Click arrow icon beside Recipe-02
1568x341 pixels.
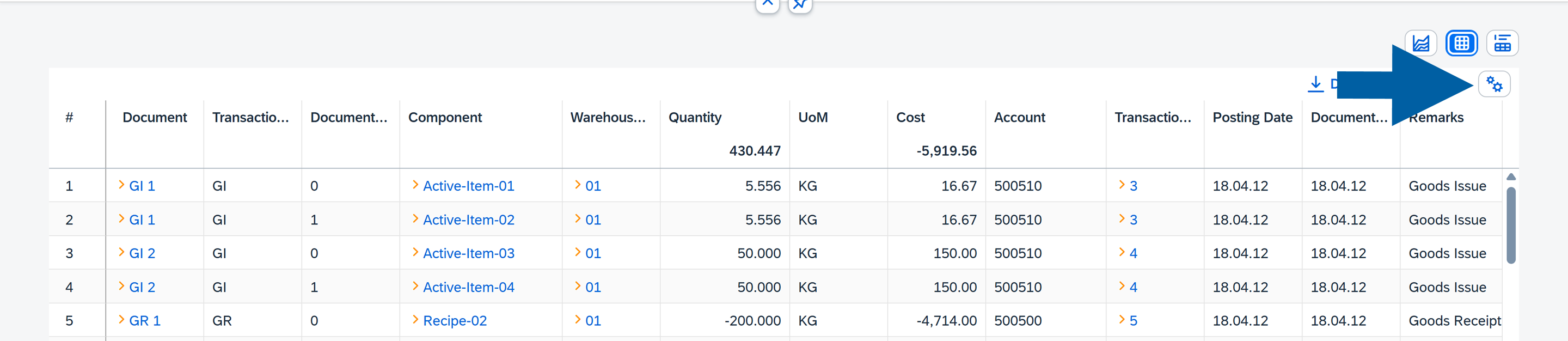[415, 320]
